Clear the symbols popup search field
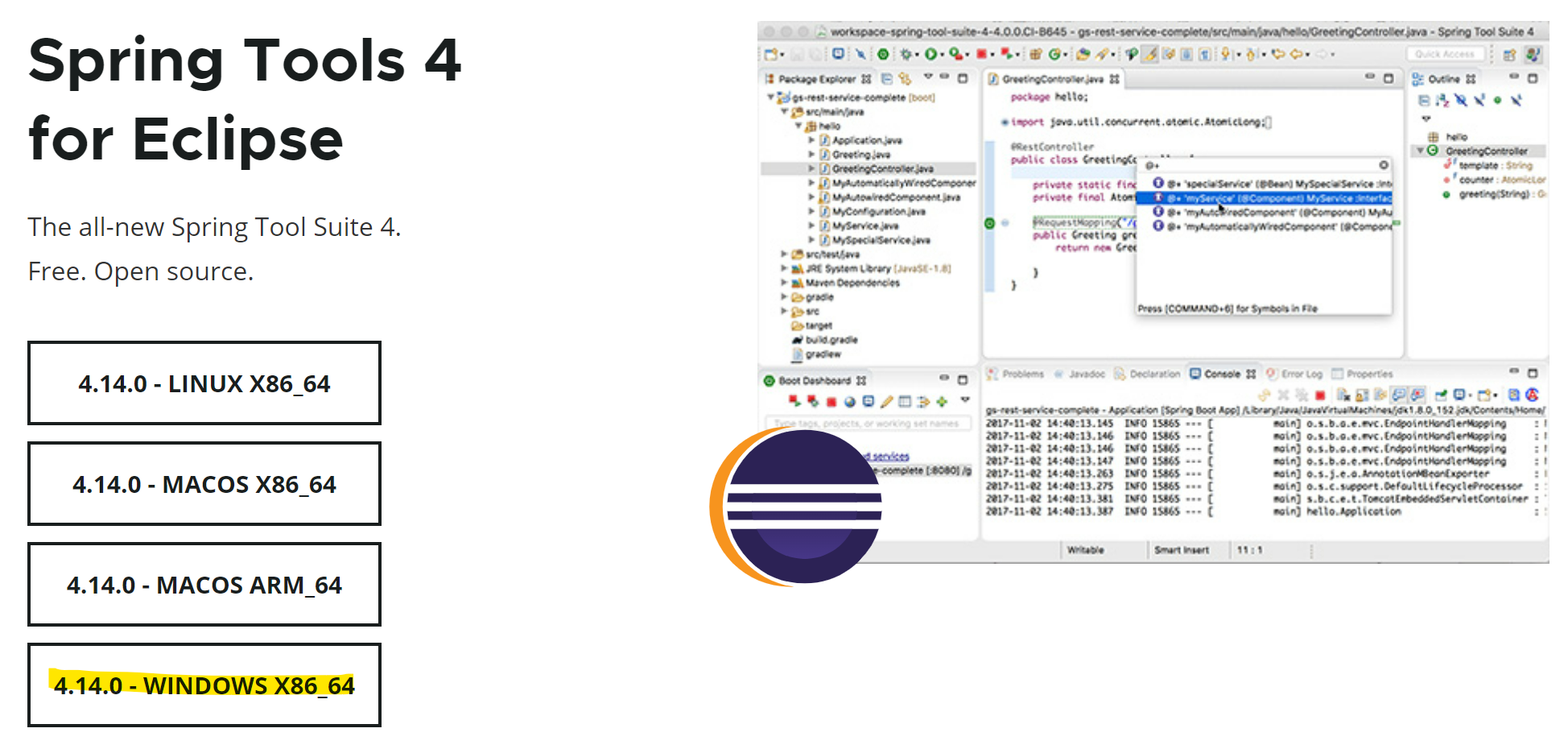 1384,165
